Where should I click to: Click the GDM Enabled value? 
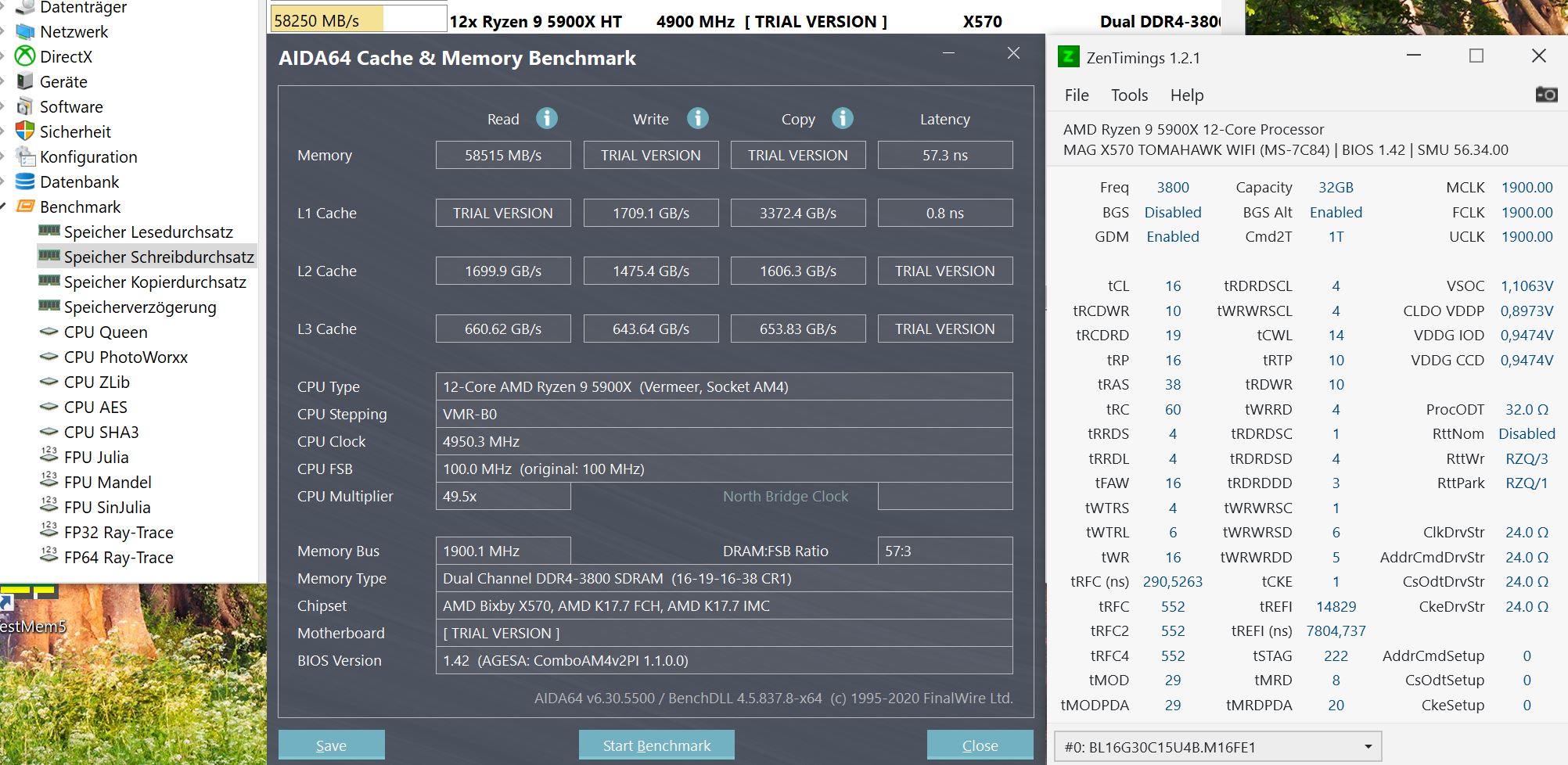pyautogui.click(x=1173, y=237)
